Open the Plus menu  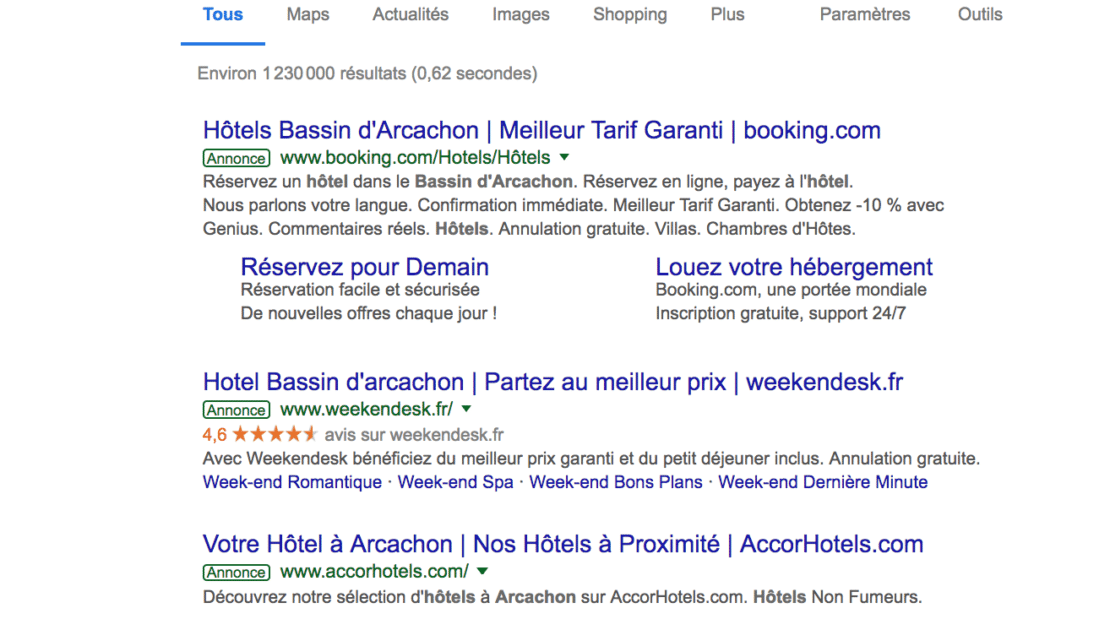click(x=727, y=15)
